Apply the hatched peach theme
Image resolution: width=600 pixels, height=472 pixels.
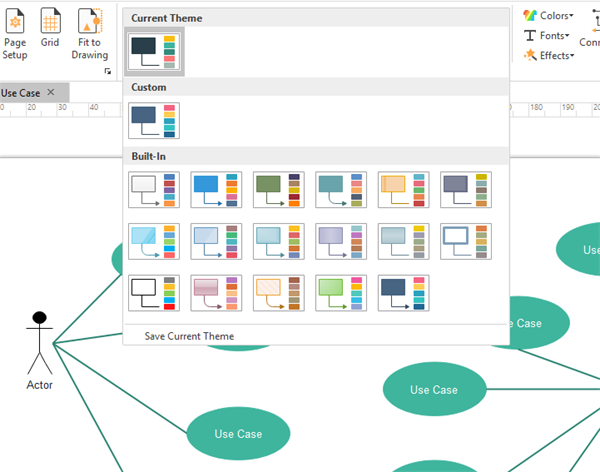tap(279, 293)
